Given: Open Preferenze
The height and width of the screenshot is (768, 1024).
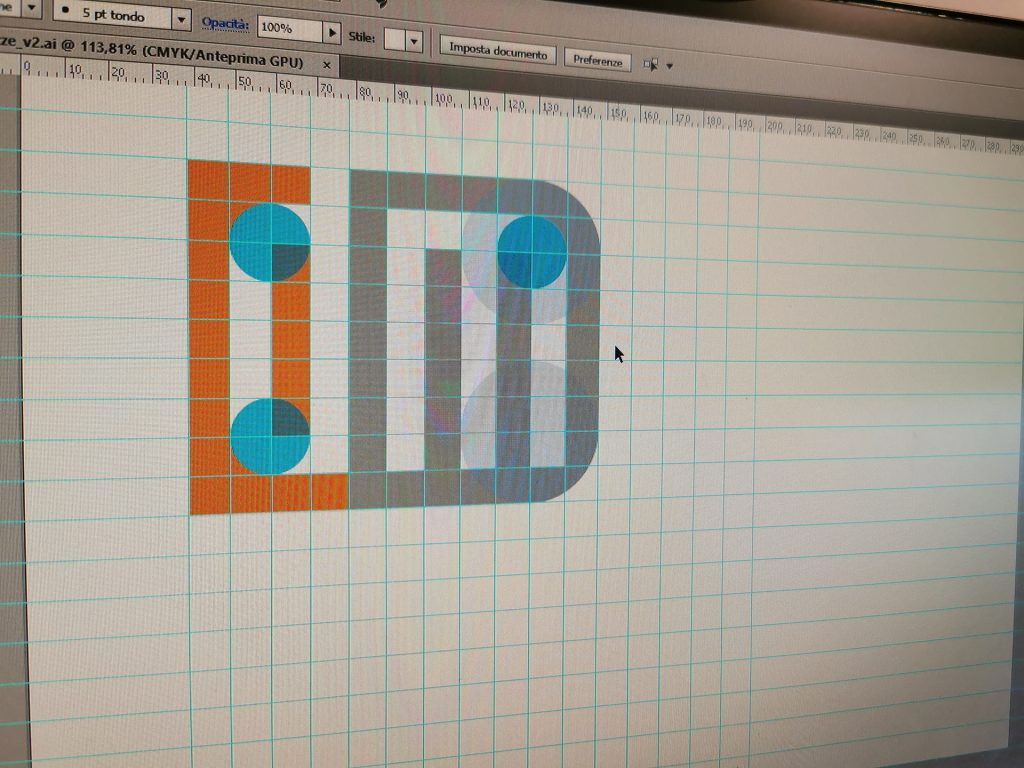Looking at the screenshot, I should pyautogui.click(x=598, y=60).
